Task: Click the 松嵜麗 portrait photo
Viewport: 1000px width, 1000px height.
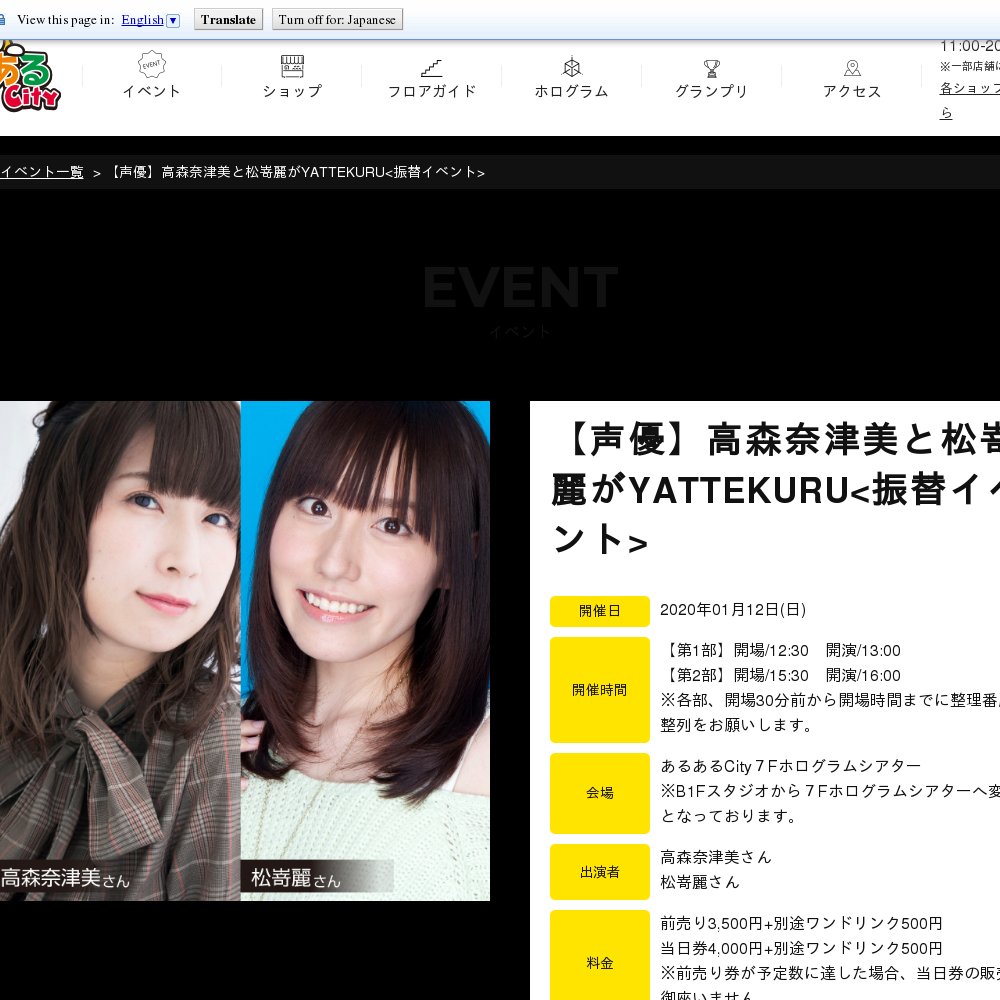Action: pos(365,651)
